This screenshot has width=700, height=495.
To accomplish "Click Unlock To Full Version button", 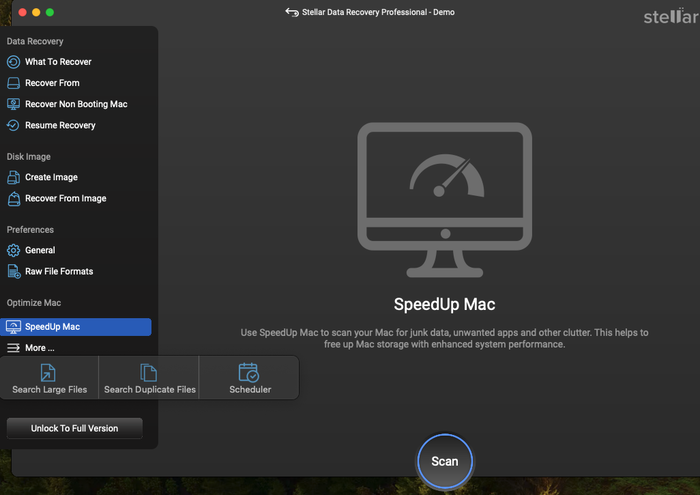I will [75, 428].
